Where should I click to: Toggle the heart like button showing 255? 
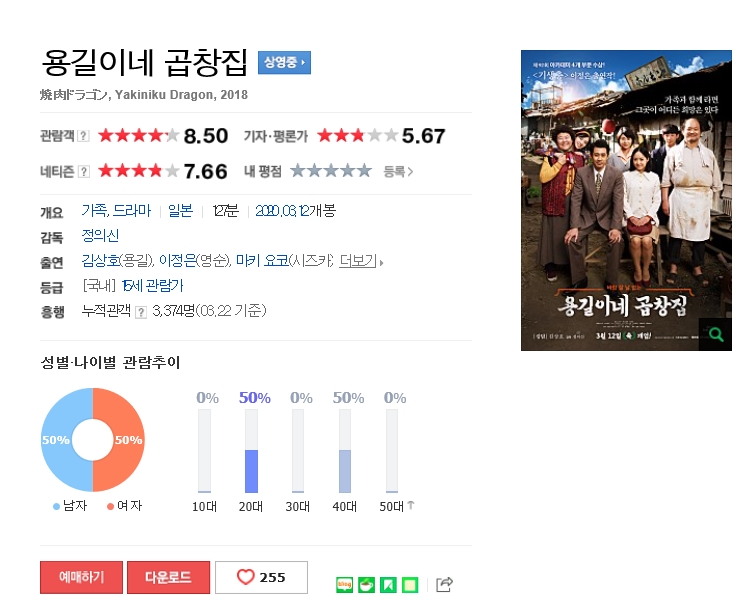261,577
